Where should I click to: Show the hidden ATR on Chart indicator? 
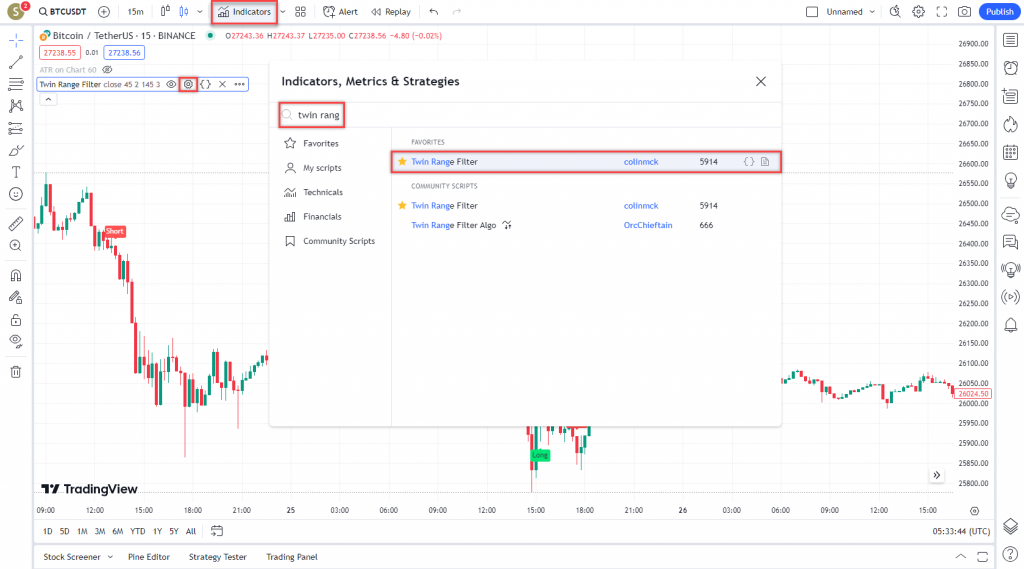(x=107, y=69)
